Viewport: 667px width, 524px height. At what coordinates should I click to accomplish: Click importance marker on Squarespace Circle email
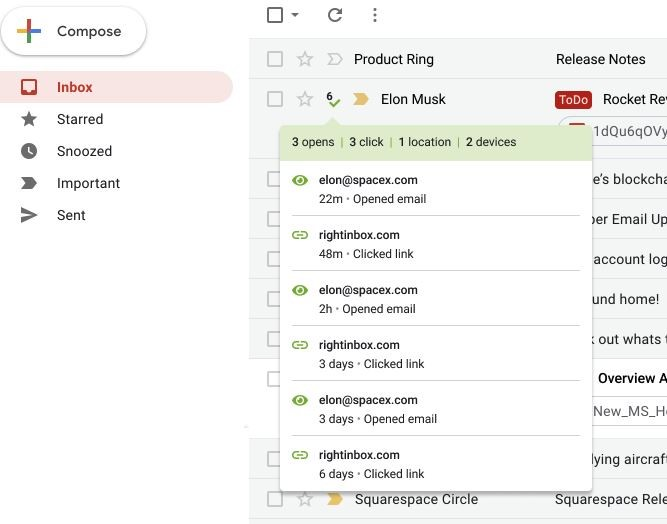(335, 499)
